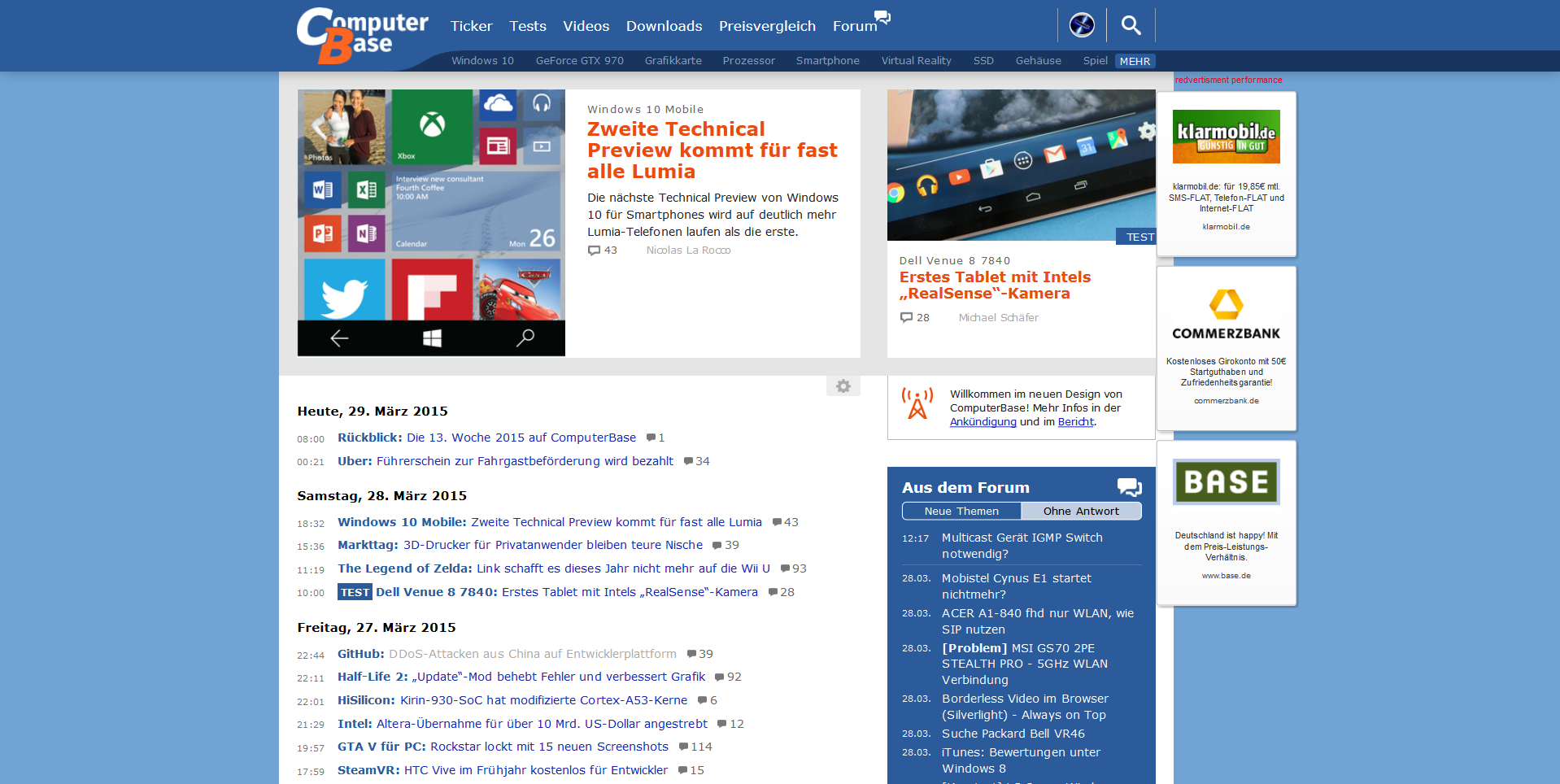
Task: Click the Windows 10 Mobile phone screenshot thumbnail
Action: click(x=431, y=223)
